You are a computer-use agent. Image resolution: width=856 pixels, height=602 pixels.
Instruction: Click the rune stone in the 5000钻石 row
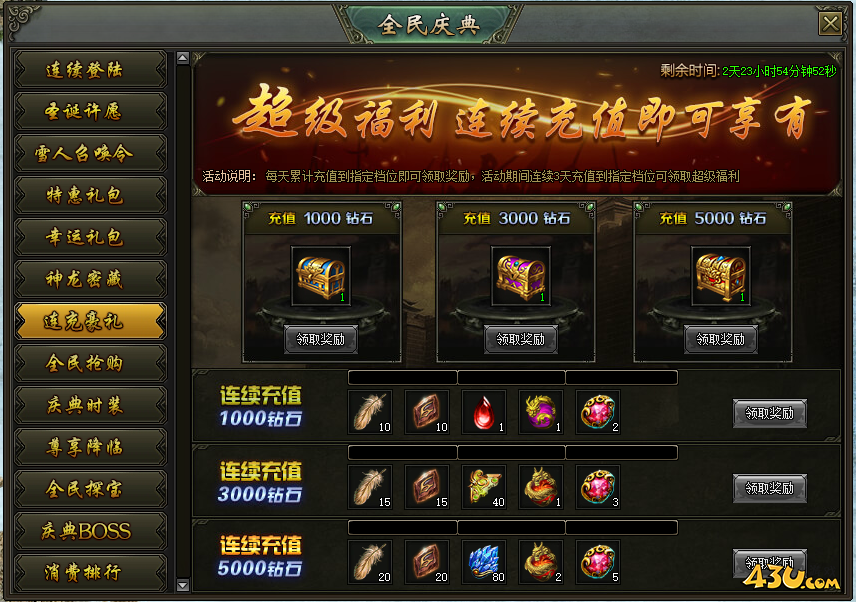(x=427, y=562)
